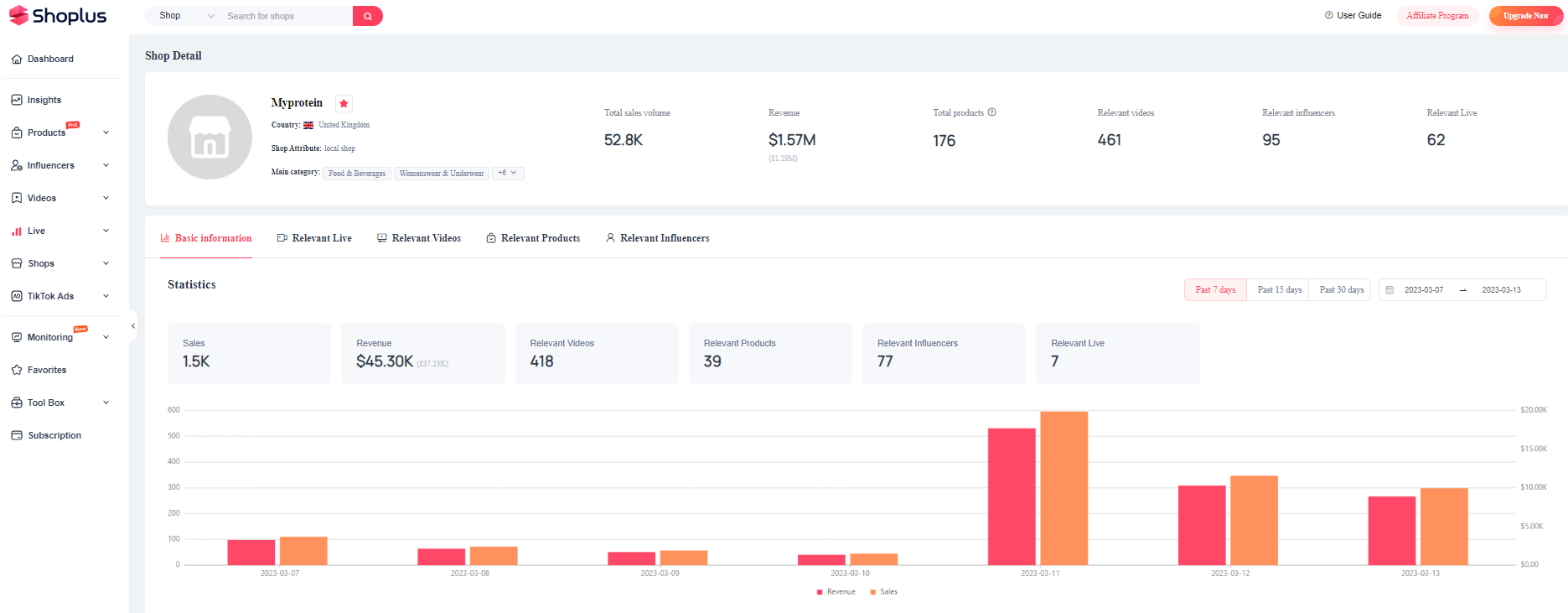Click the Relevant Live 7 card
The width and height of the screenshot is (1568, 613).
tap(1118, 353)
